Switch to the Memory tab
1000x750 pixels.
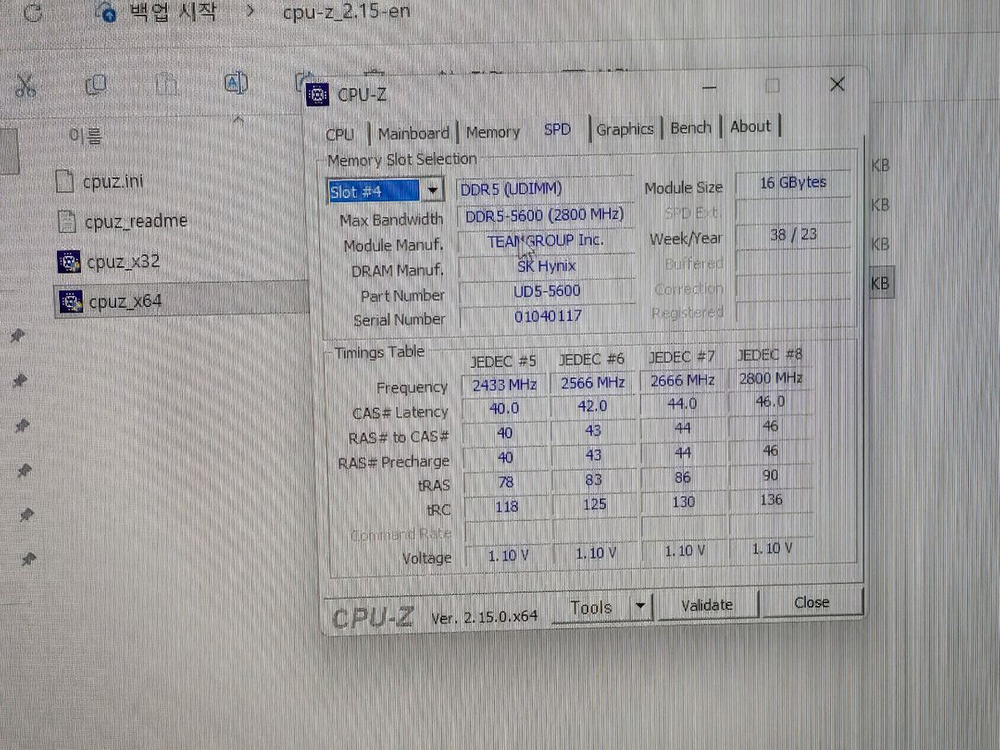[x=492, y=131]
